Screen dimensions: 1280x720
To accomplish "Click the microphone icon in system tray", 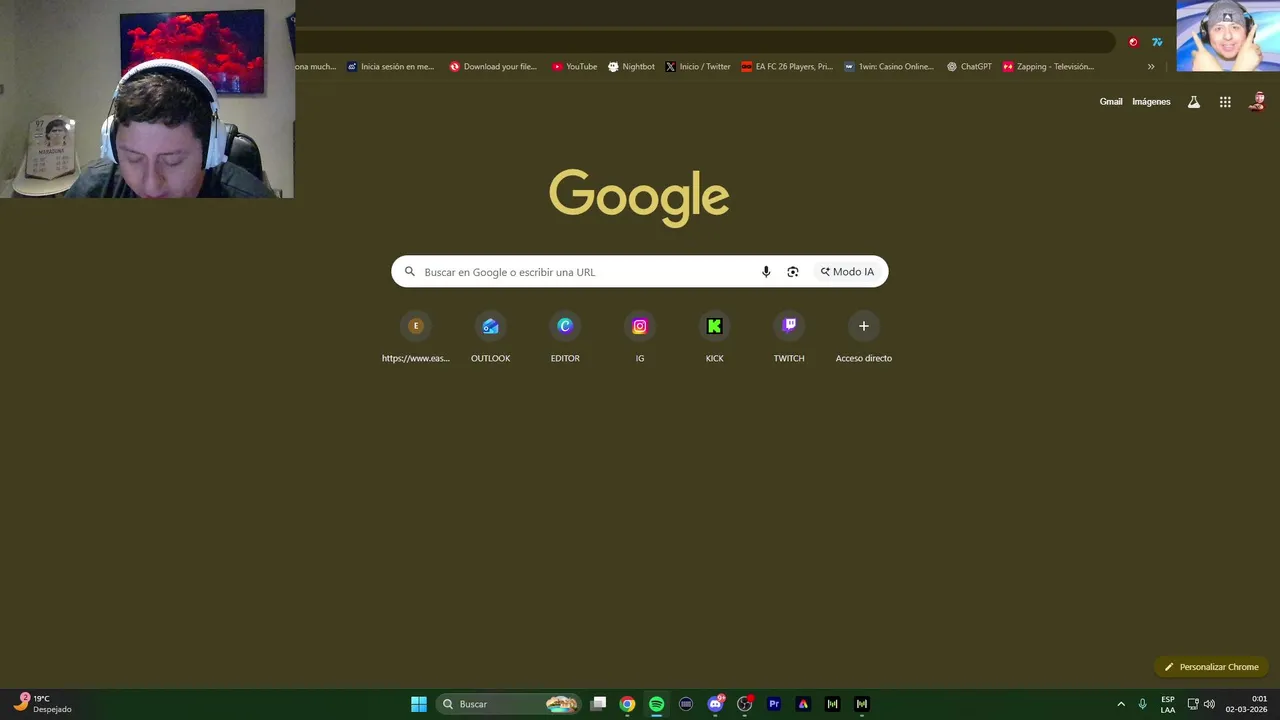I will point(1142,704).
